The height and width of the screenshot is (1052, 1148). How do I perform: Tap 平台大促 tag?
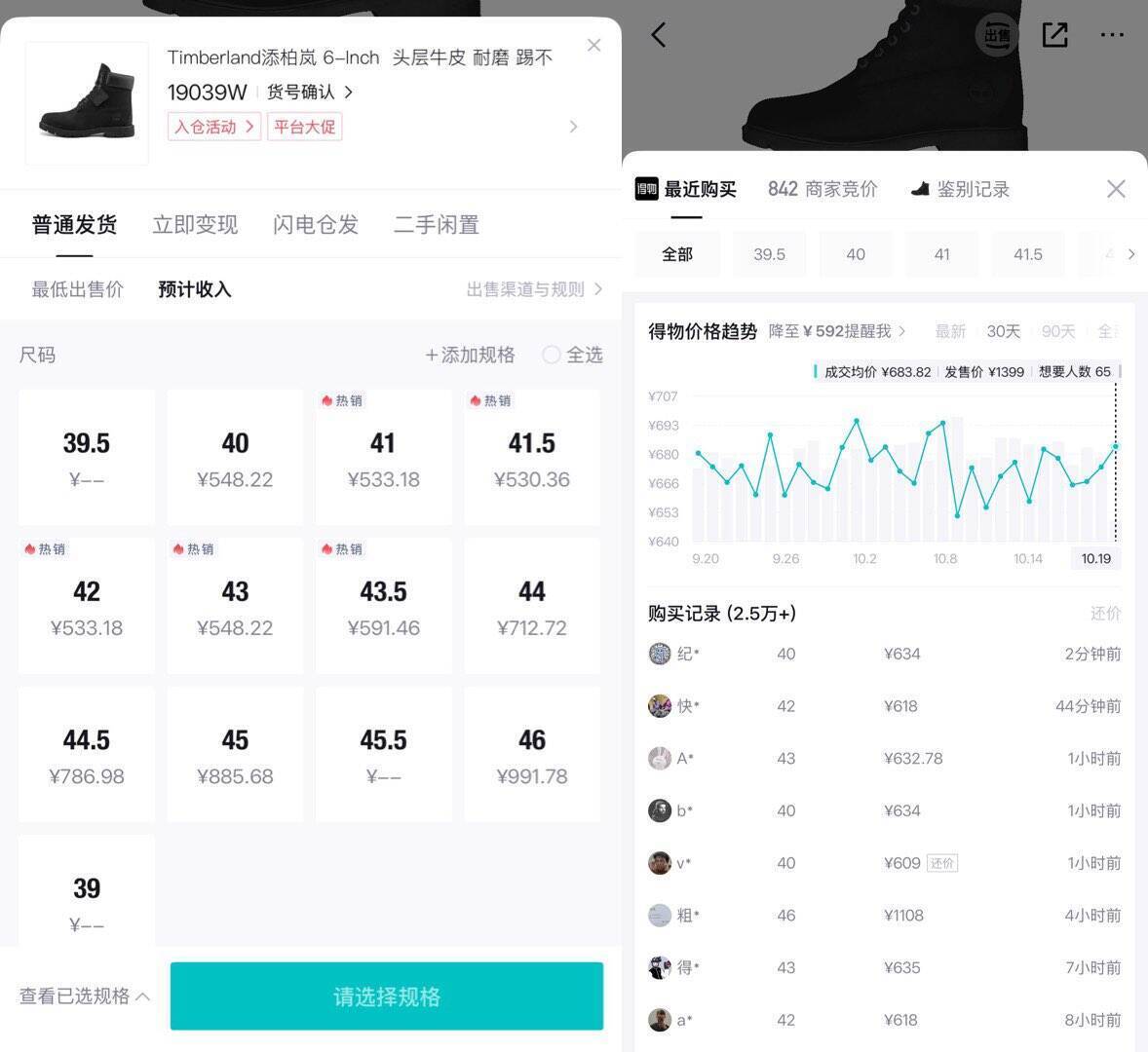[305, 127]
